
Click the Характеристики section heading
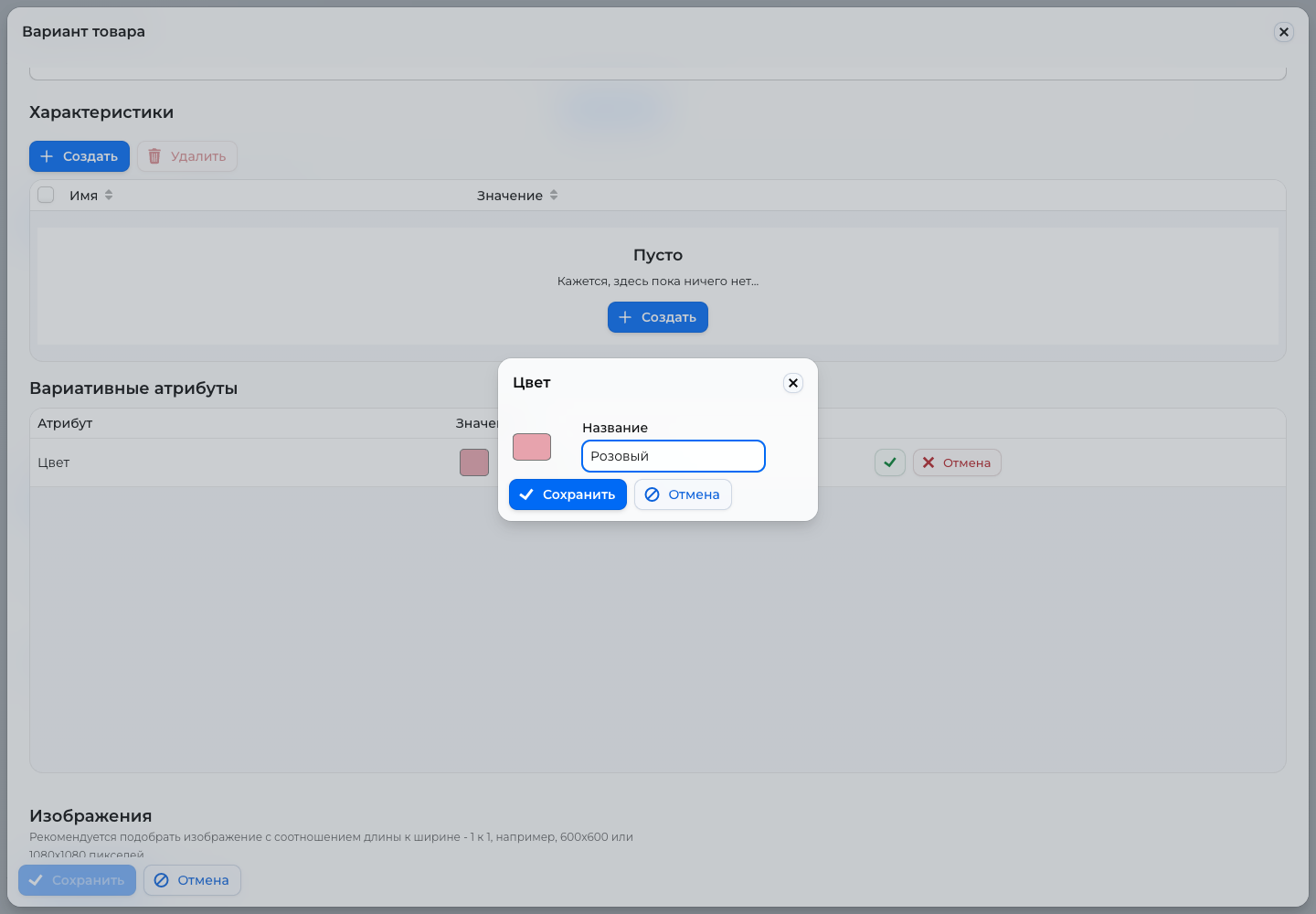101,112
